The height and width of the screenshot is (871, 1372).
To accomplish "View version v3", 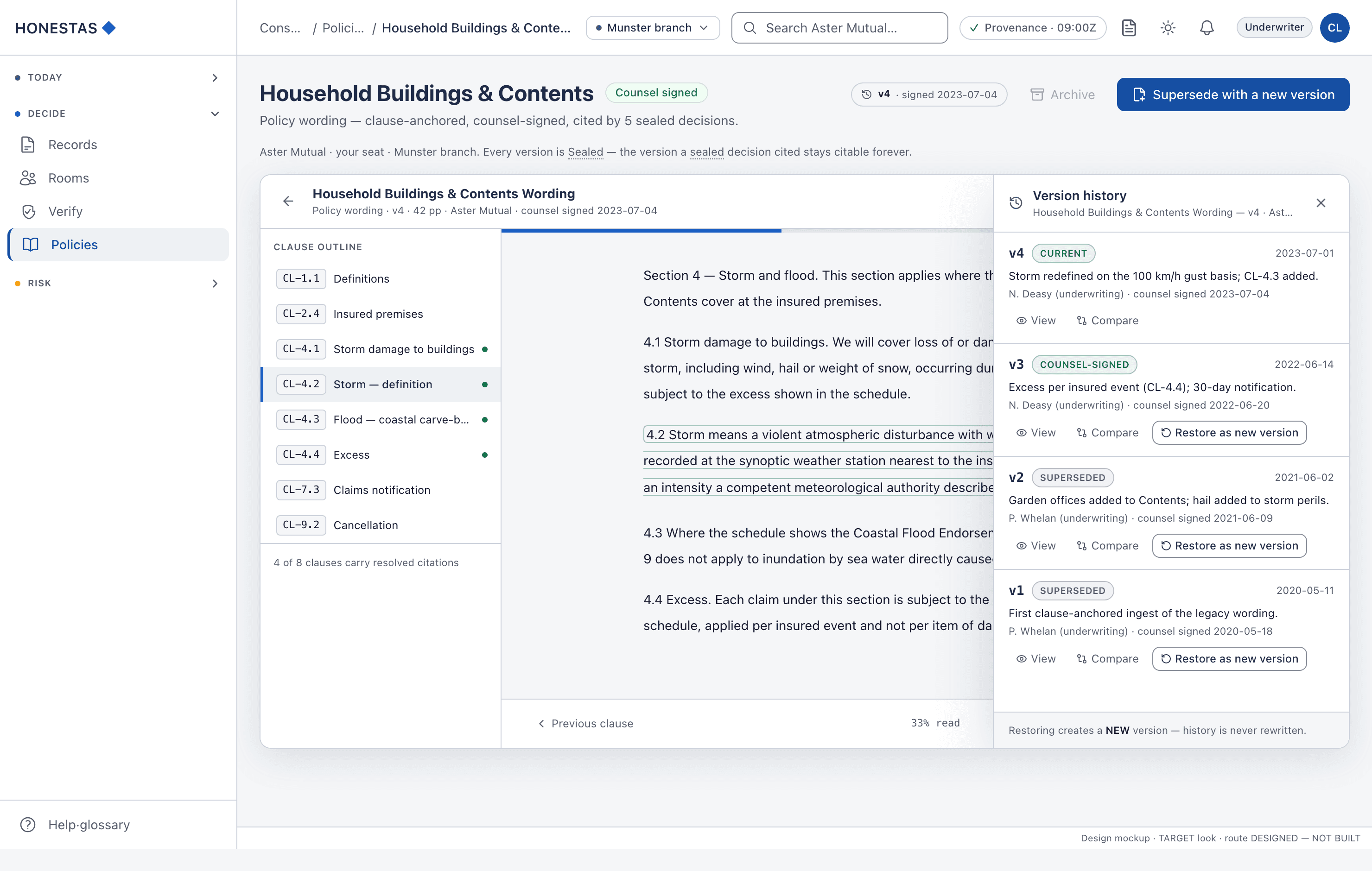I will click(1036, 433).
